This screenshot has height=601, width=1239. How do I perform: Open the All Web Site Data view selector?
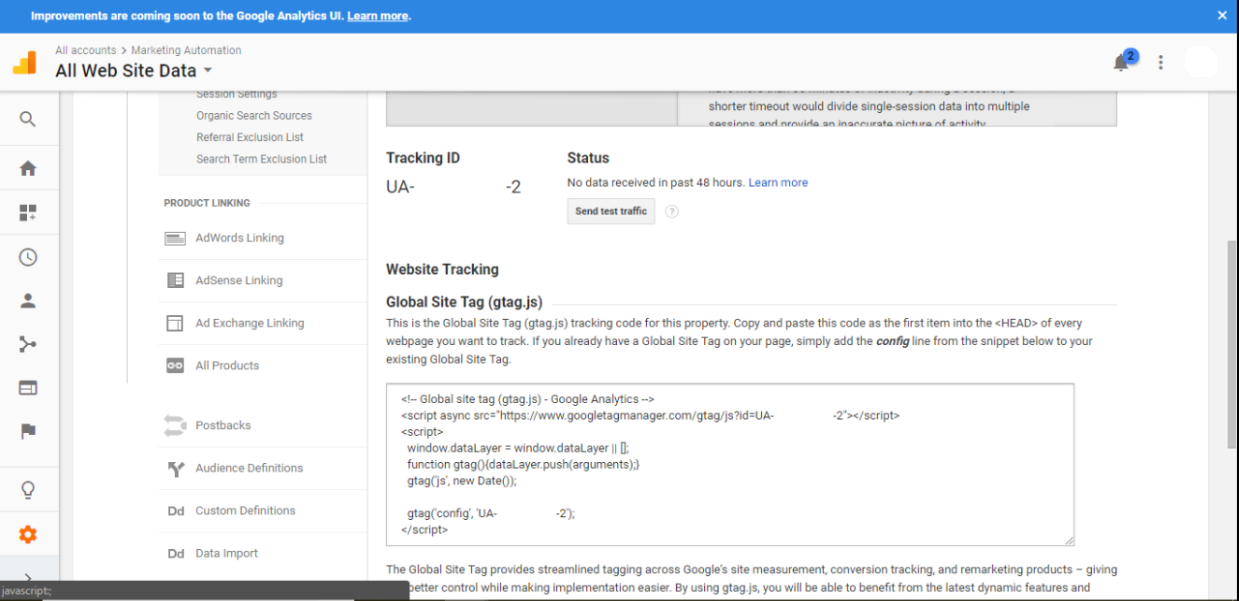pyautogui.click(x=134, y=70)
